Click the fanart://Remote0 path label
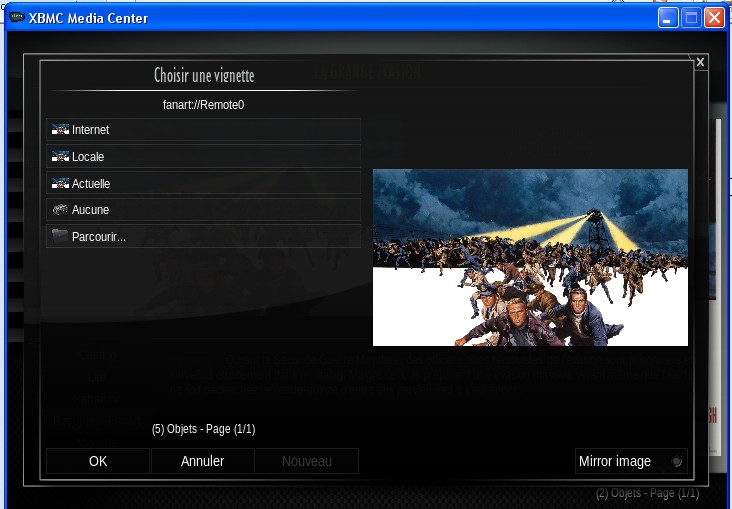The height and width of the screenshot is (509, 732). 204,105
